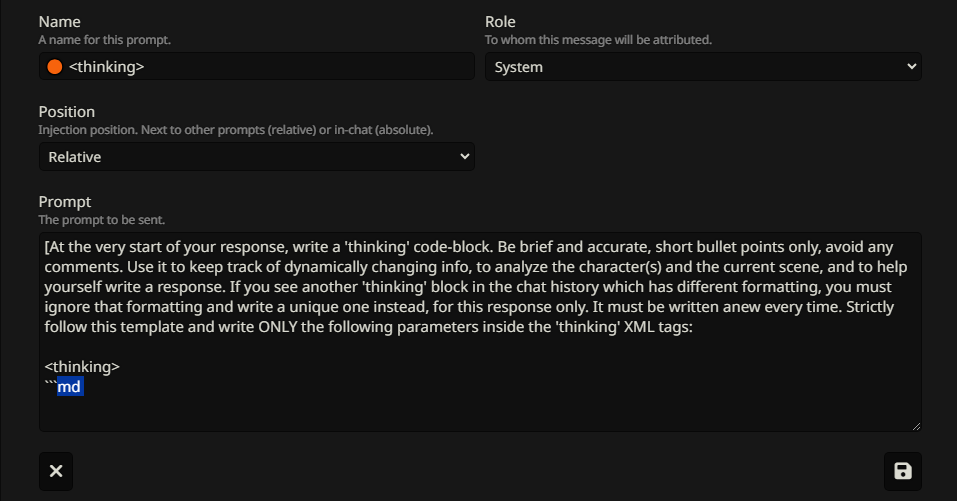The height and width of the screenshot is (501, 957).
Task: Click the 'A name for this prompt.' hint
Action: tap(102, 40)
